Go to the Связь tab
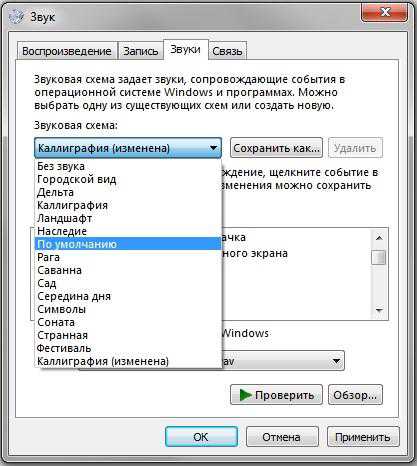 pyautogui.click(x=227, y=51)
